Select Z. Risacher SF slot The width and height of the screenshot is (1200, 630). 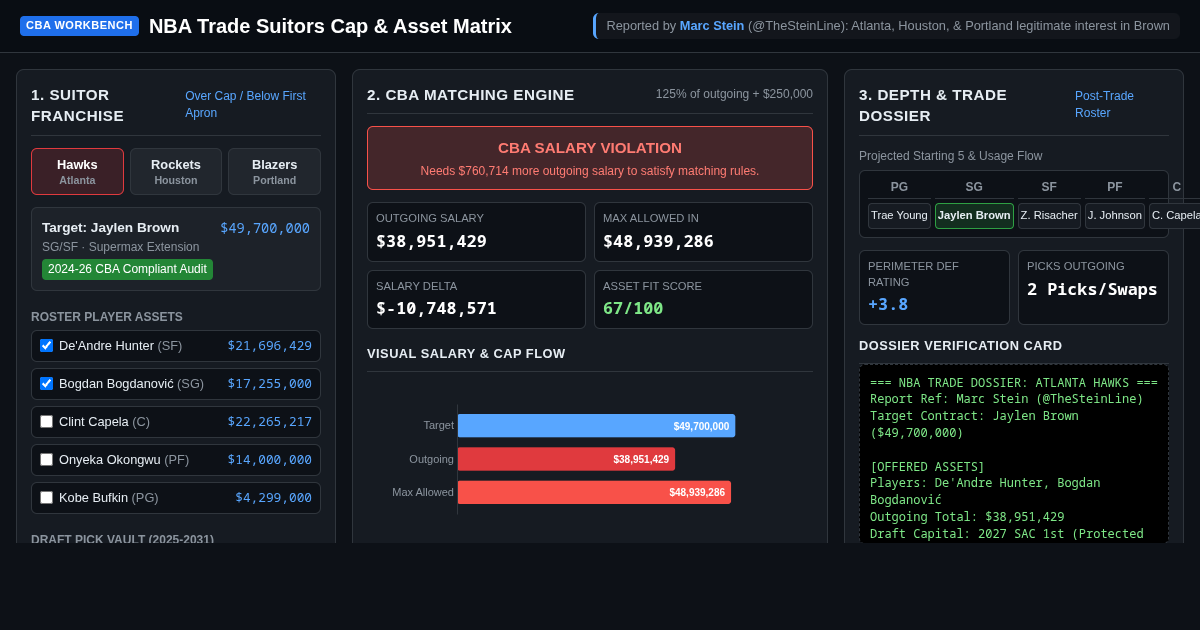pos(1049,216)
